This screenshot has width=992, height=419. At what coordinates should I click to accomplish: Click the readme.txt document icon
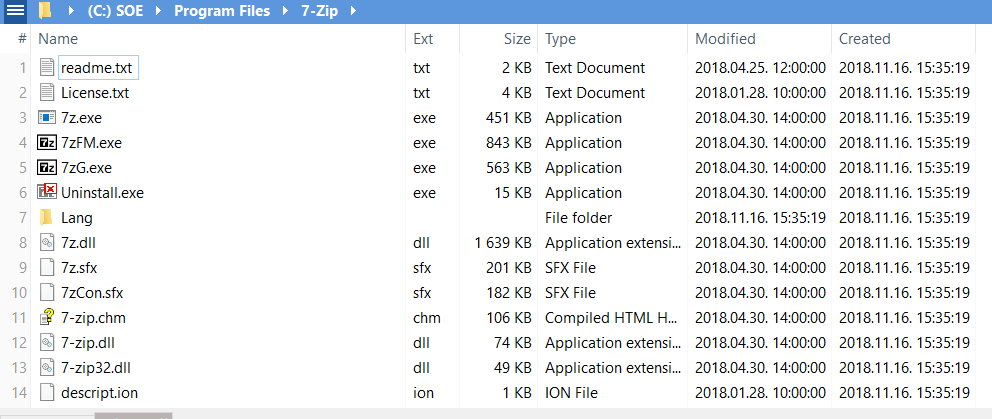coord(47,68)
